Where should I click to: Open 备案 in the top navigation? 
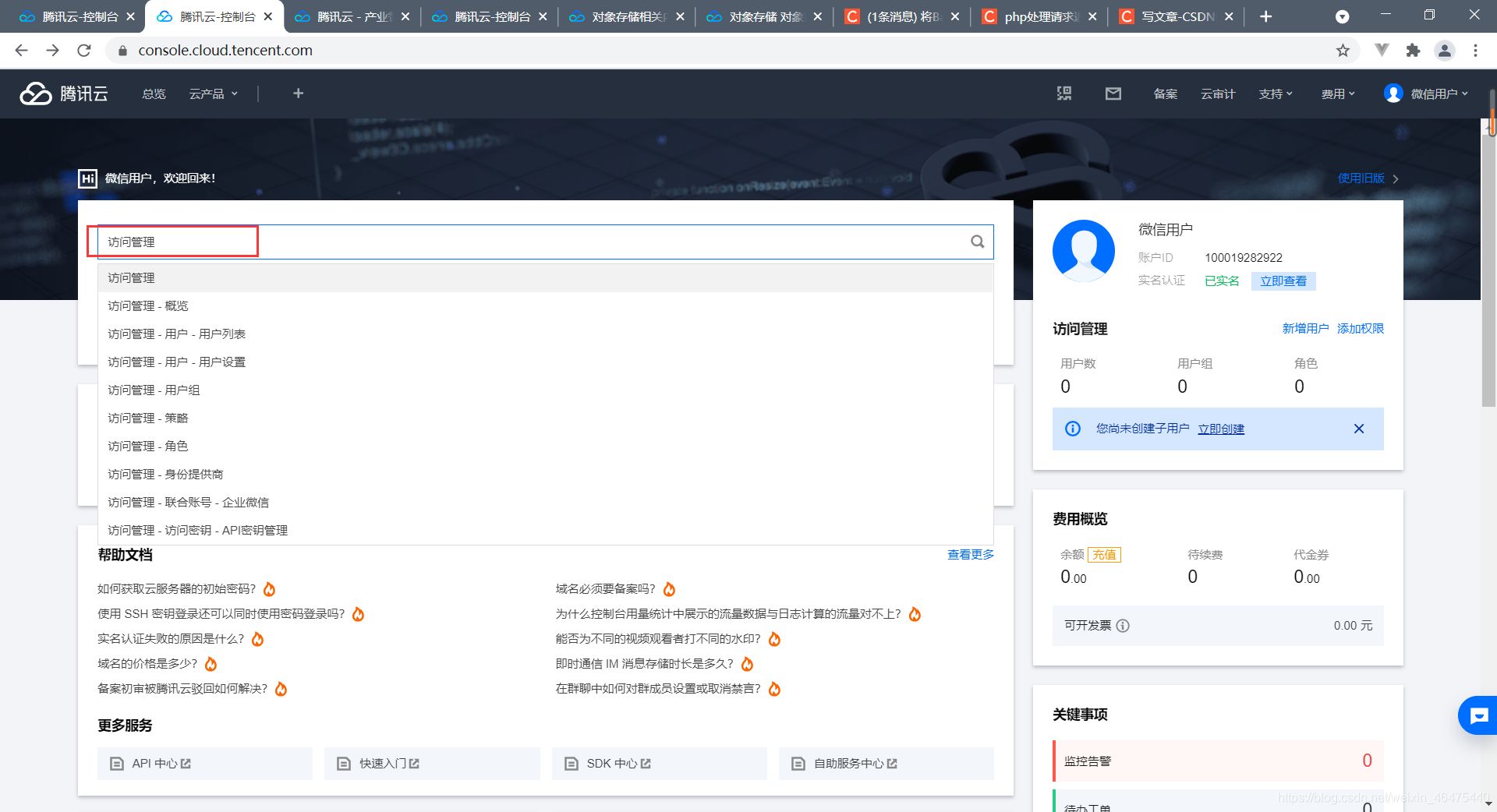[1166, 94]
